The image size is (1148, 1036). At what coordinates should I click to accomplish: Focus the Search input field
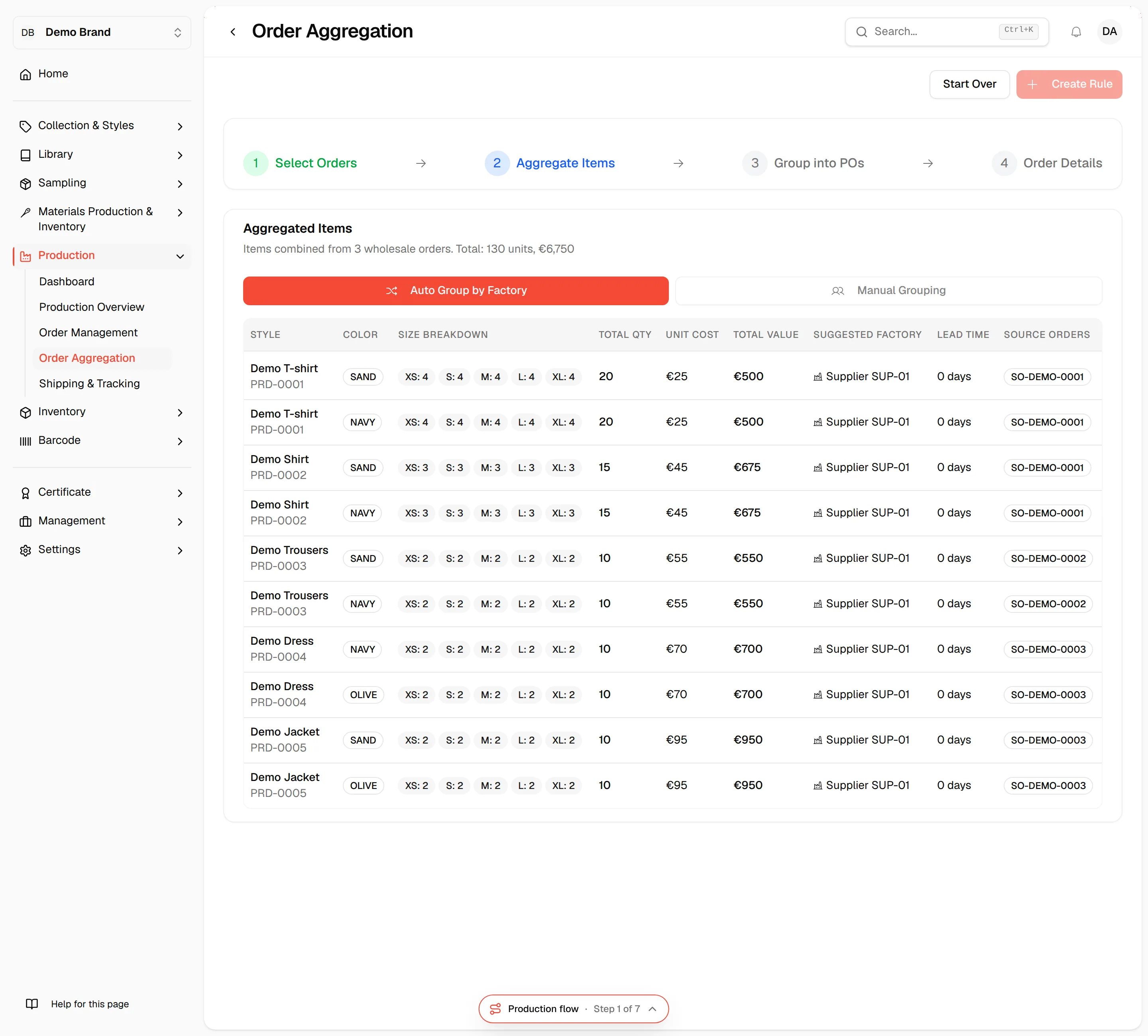[946, 32]
